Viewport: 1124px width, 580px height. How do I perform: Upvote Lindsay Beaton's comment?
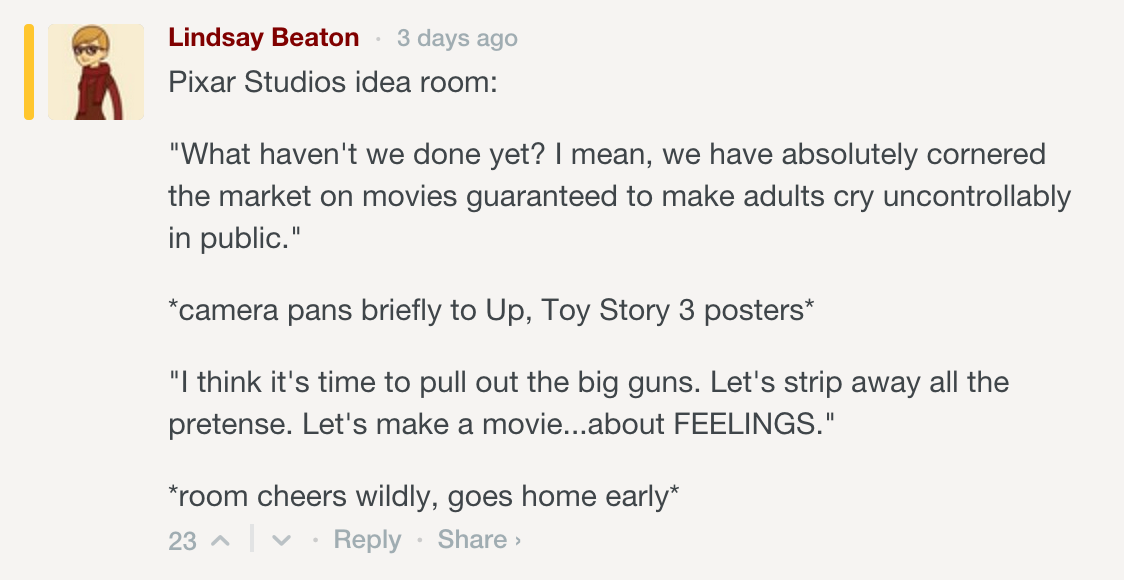coord(221,540)
